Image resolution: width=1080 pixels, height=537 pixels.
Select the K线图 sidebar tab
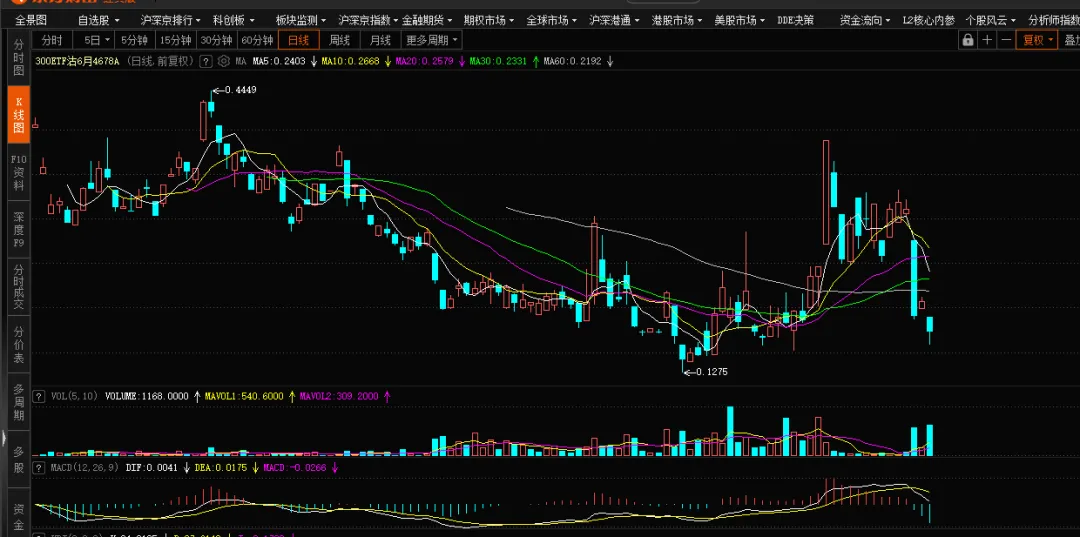coord(19,114)
